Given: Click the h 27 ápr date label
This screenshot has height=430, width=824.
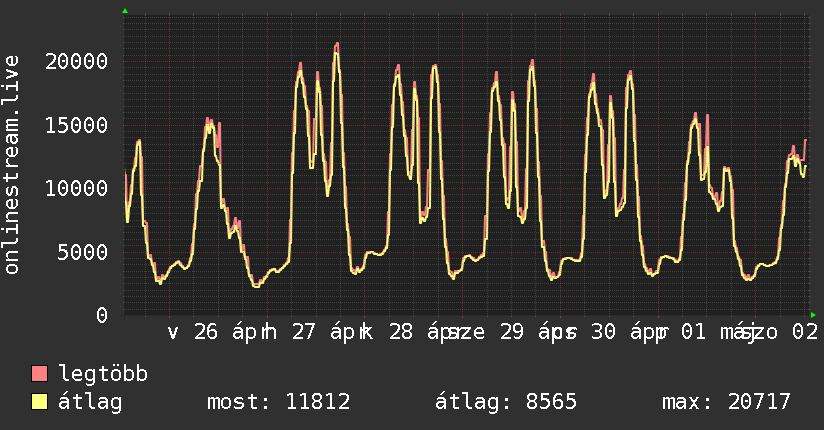Looking at the screenshot, I should tap(315, 332).
